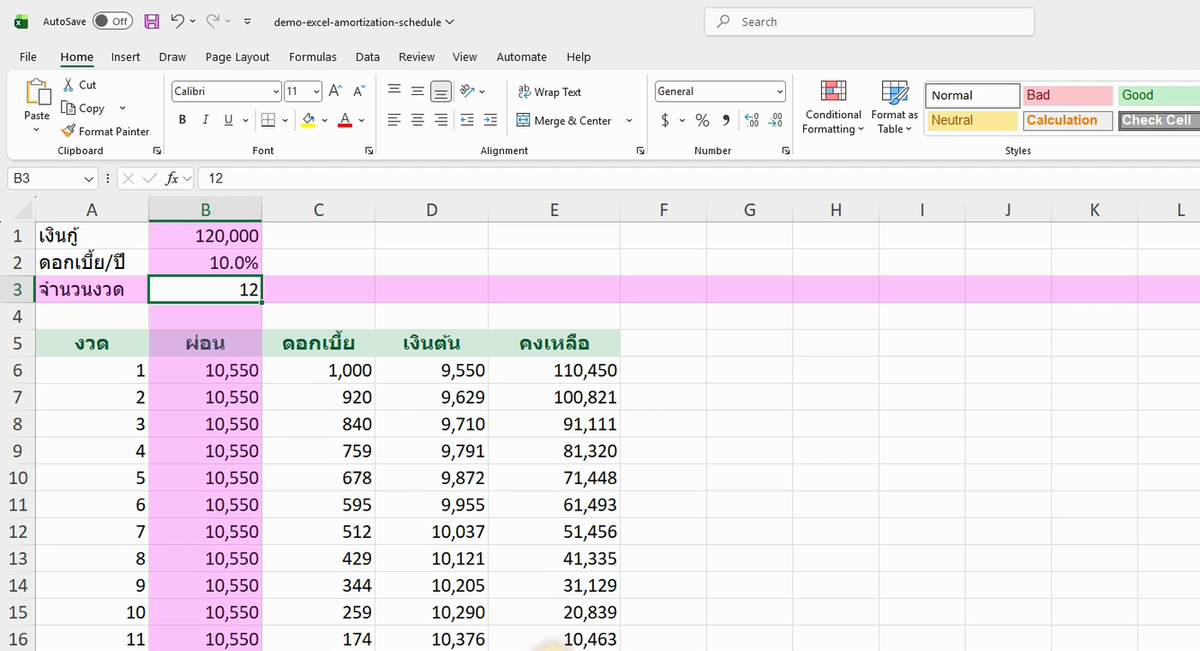The width and height of the screenshot is (1200, 651).
Task: Open the File menu
Action: [x=28, y=57]
